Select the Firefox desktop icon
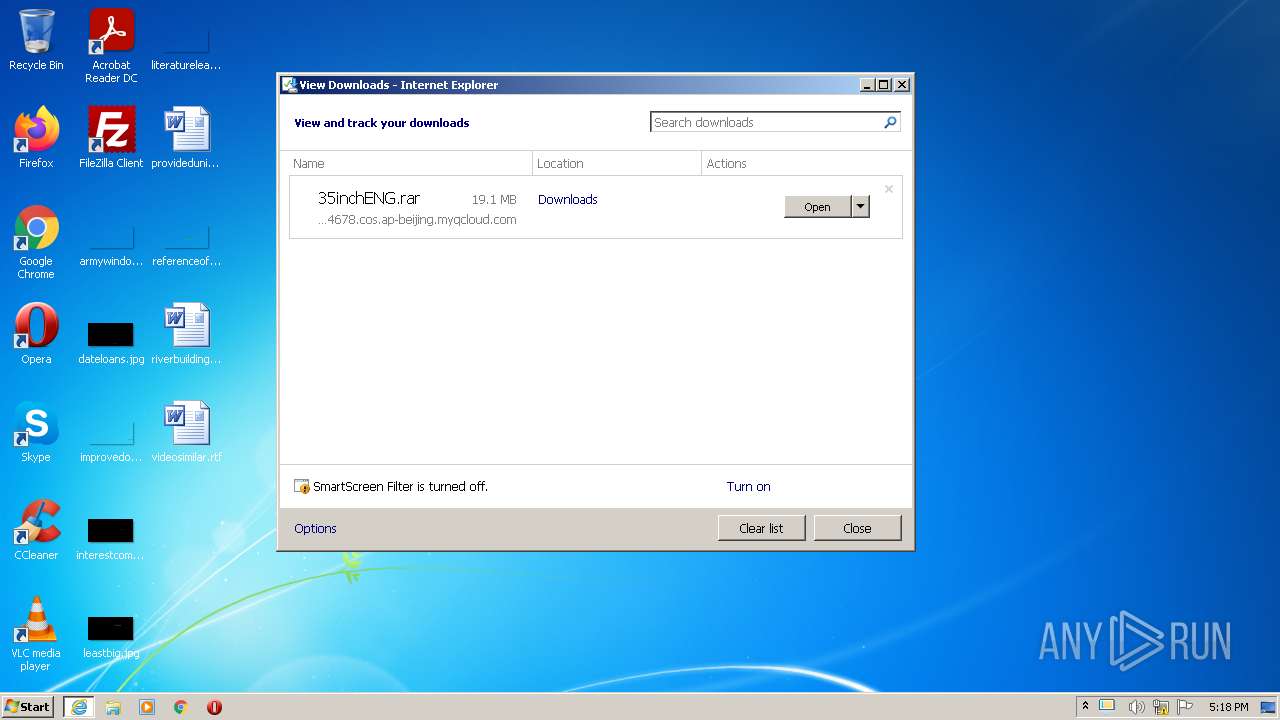This screenshot has height=720, width=1280. (x=36, y=138)
